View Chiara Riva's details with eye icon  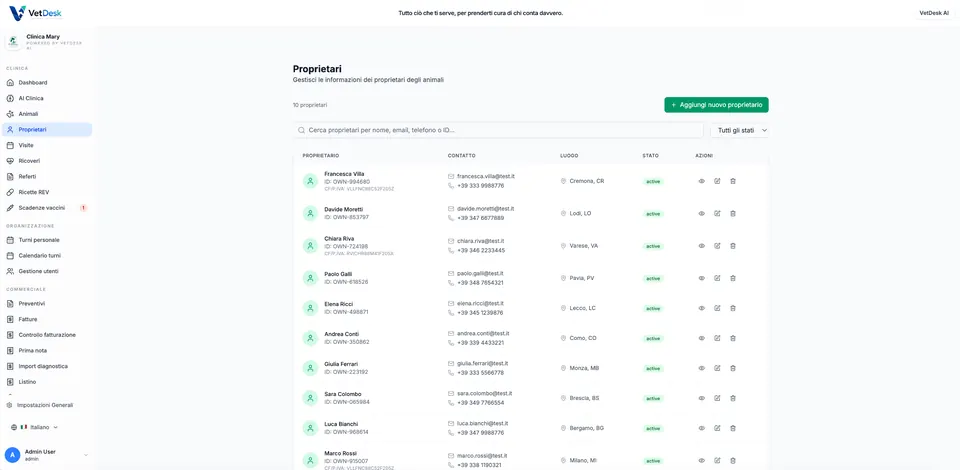point(702,245)
